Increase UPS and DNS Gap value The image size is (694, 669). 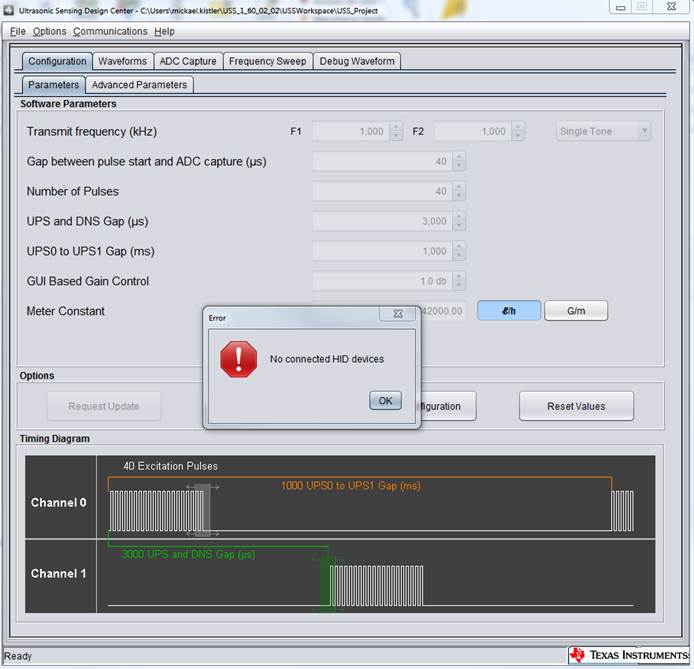coord(459,216)
